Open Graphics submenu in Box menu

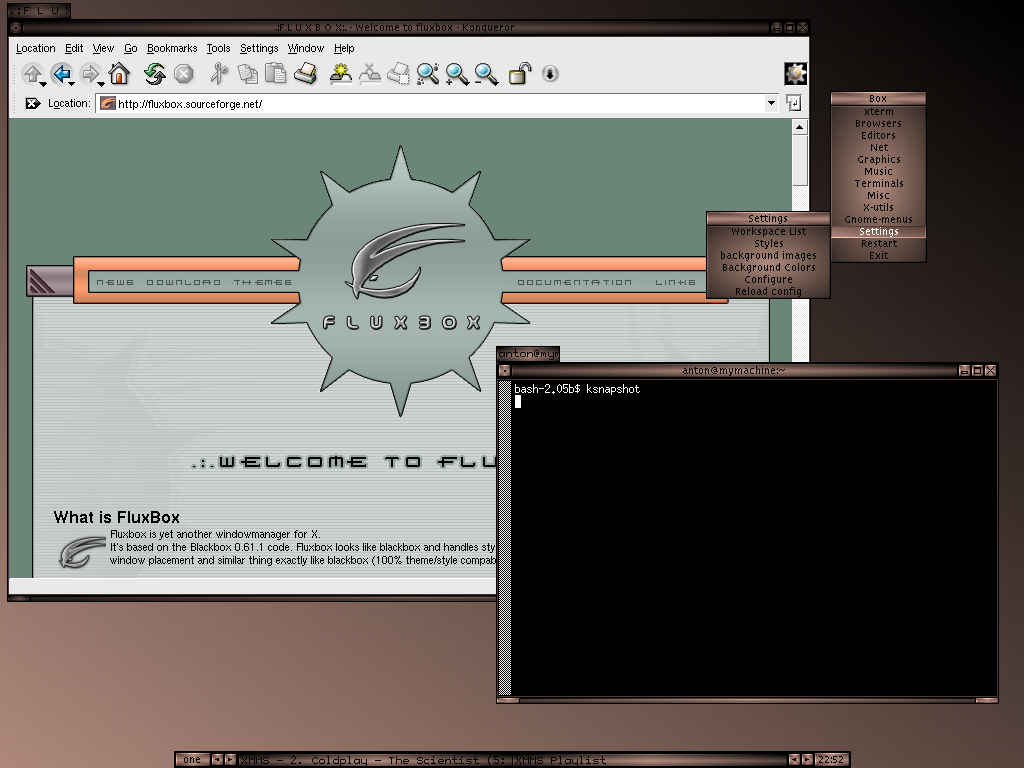[x=878, y=159]
